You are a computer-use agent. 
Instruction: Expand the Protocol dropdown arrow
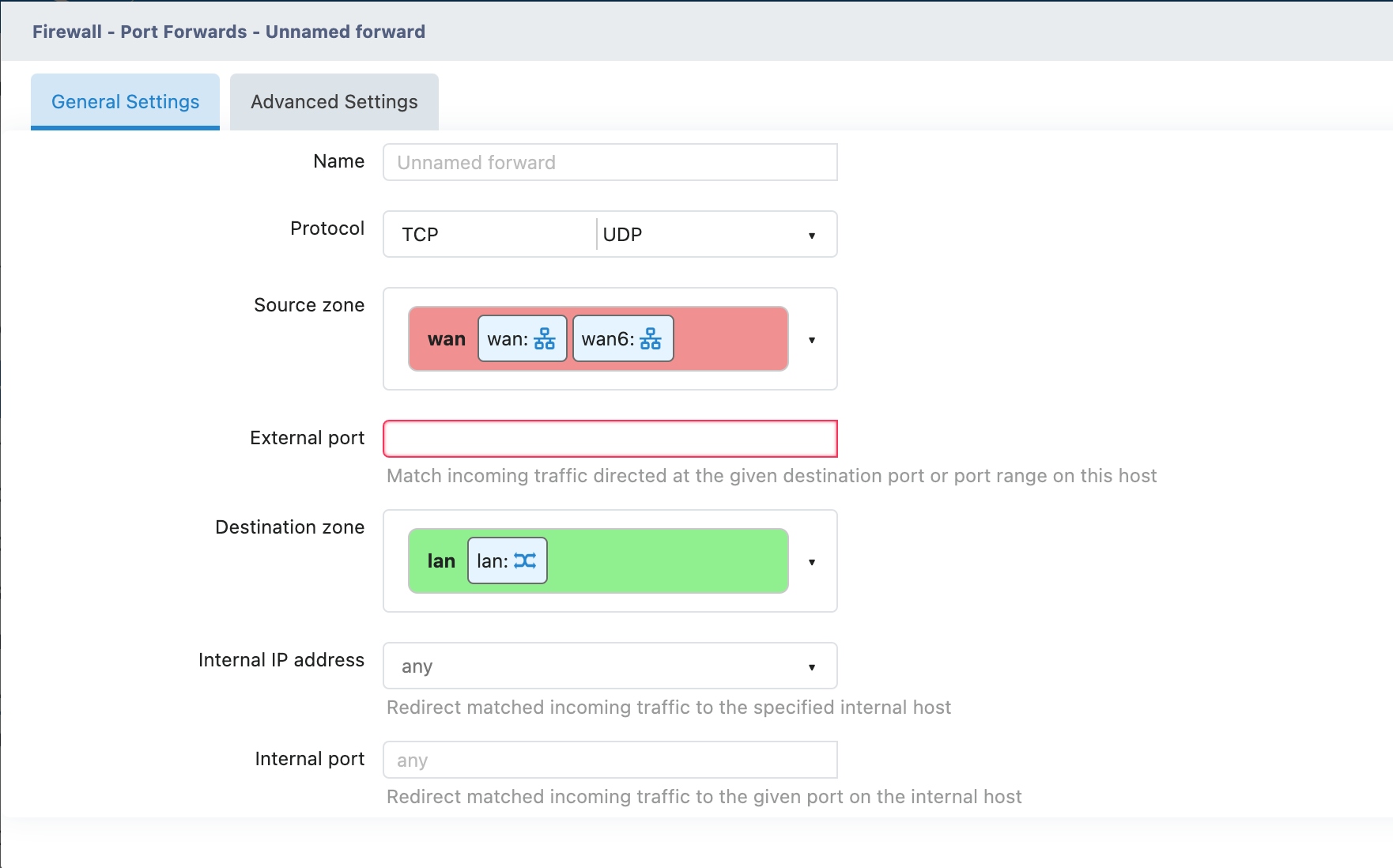point(811,235)
